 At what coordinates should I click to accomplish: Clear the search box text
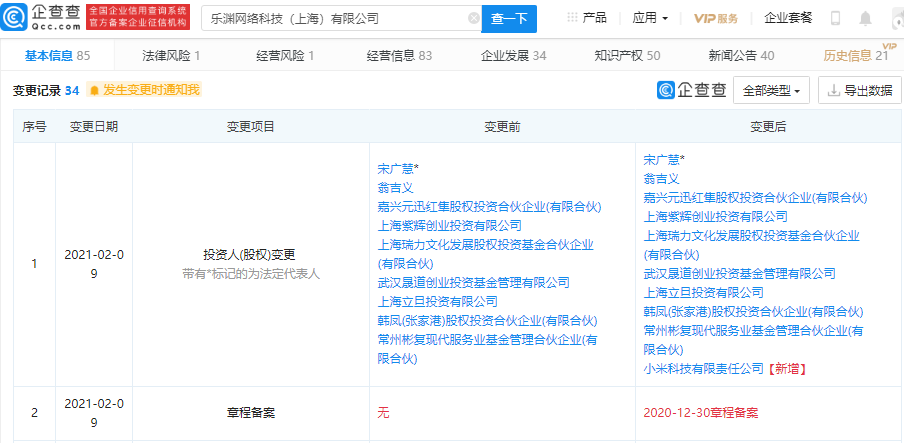(474, 18)
